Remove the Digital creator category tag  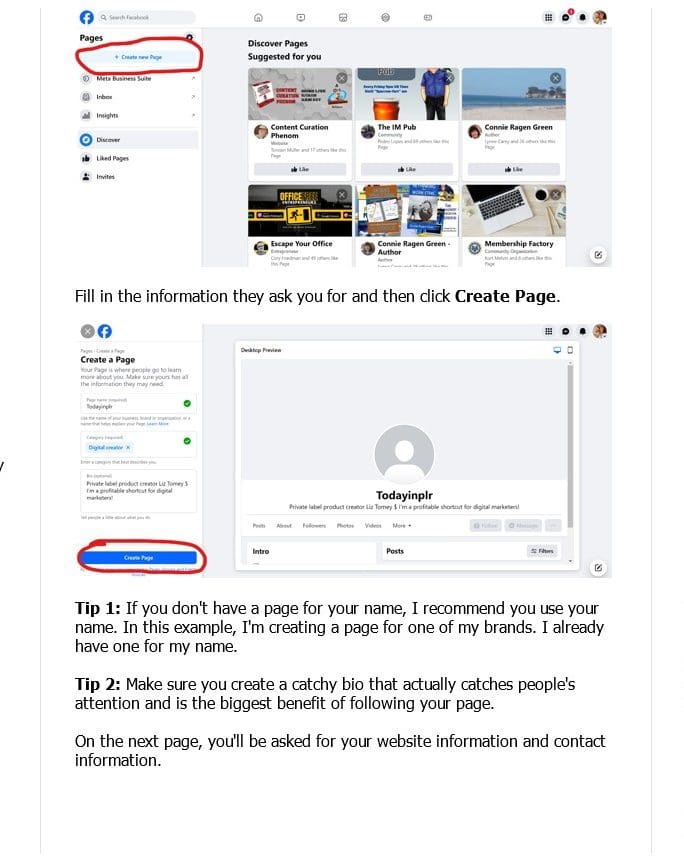[x=128, y=447]
